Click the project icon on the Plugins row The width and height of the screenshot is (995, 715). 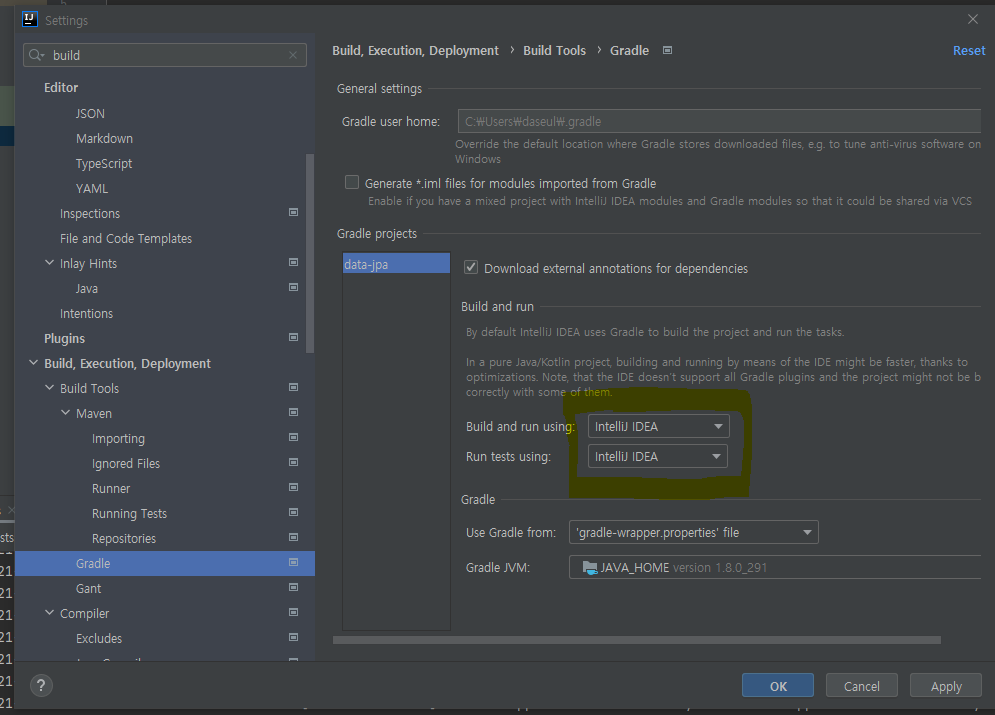coord(293,337)
